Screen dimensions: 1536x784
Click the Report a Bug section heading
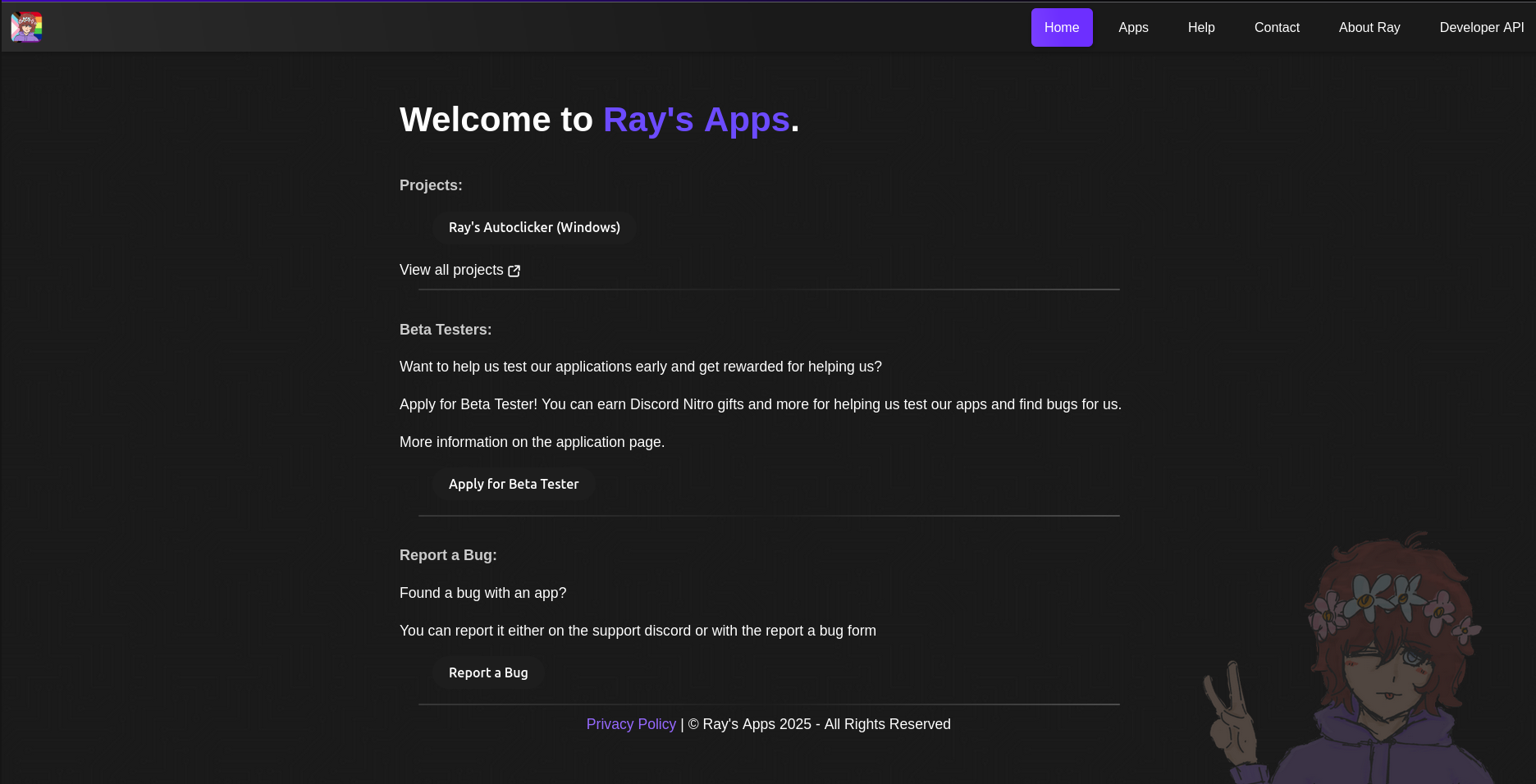pos(448,555)
